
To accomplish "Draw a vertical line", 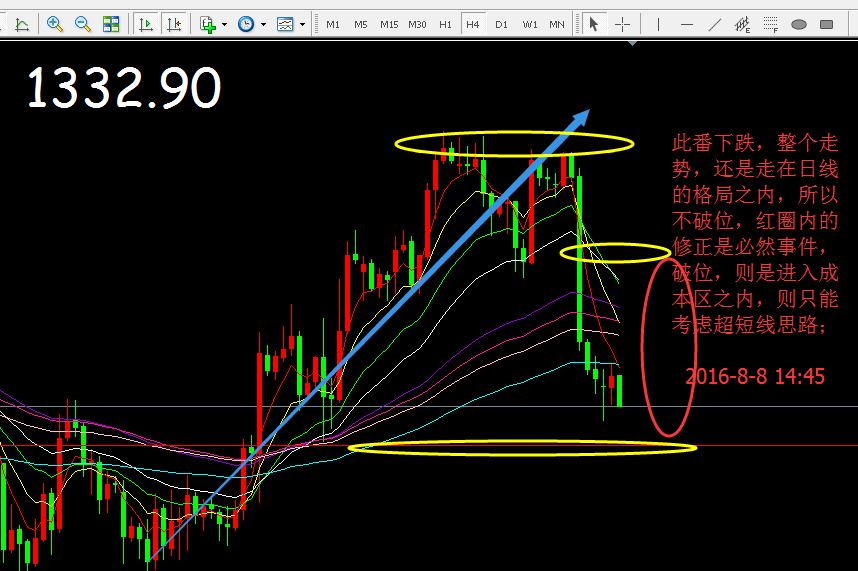I will click(x=658, y=25).
